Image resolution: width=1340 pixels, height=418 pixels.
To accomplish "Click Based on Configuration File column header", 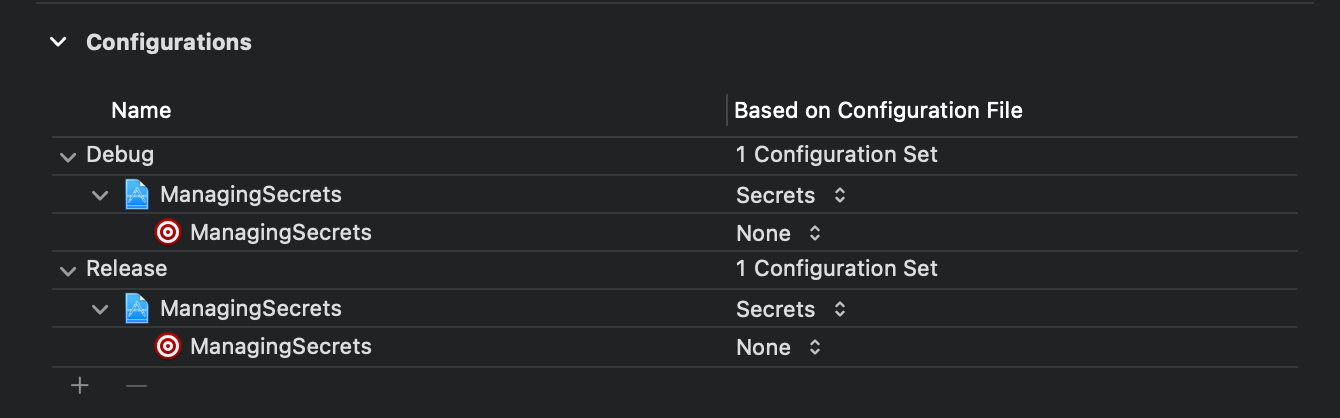I will 878,110.
